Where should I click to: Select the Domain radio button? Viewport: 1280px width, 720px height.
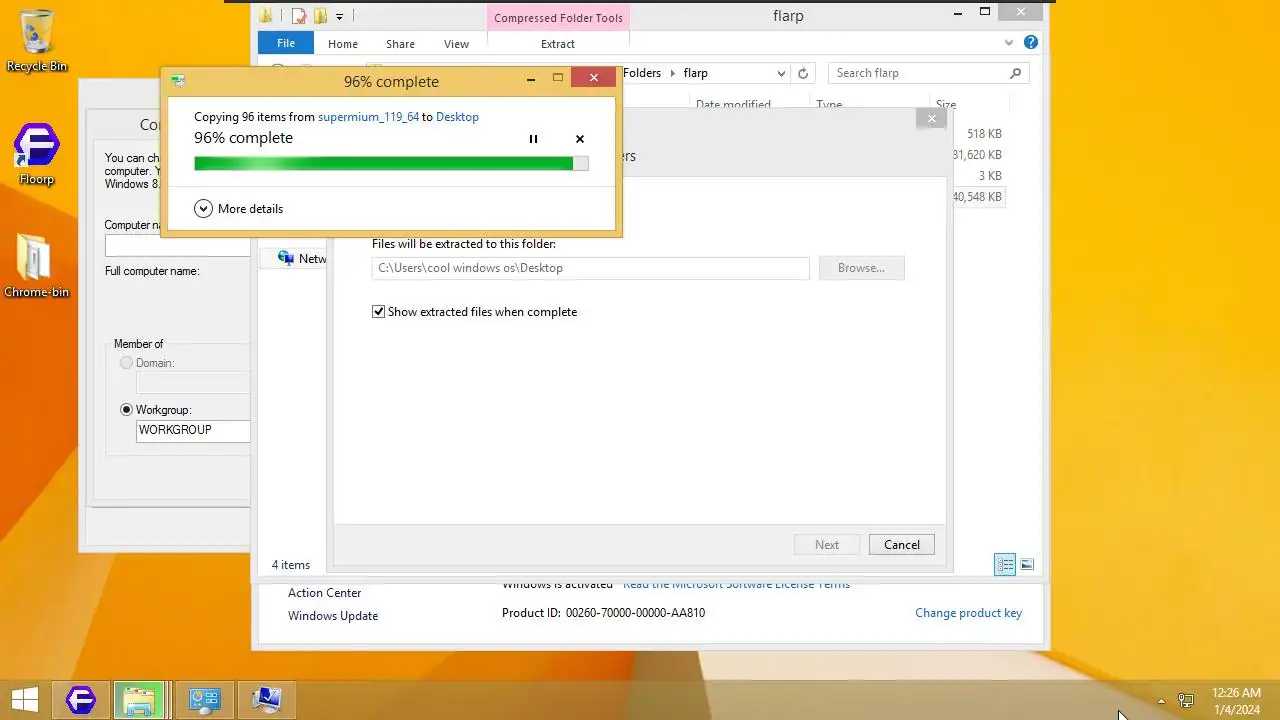point(126,363)
